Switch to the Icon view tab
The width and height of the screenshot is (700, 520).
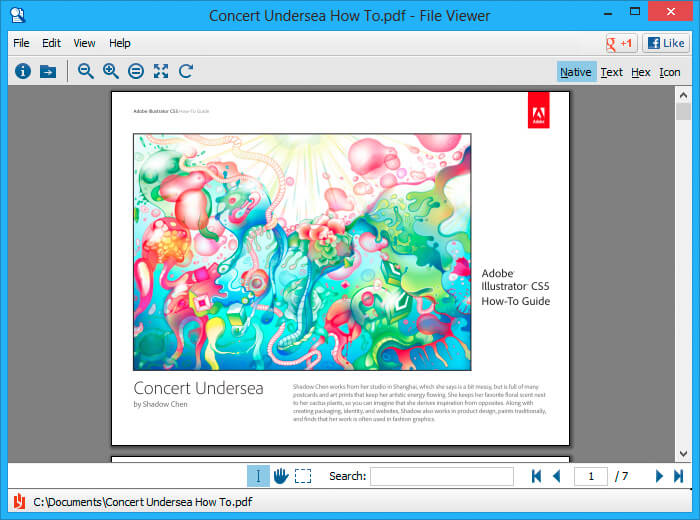(x=670, y=72)
